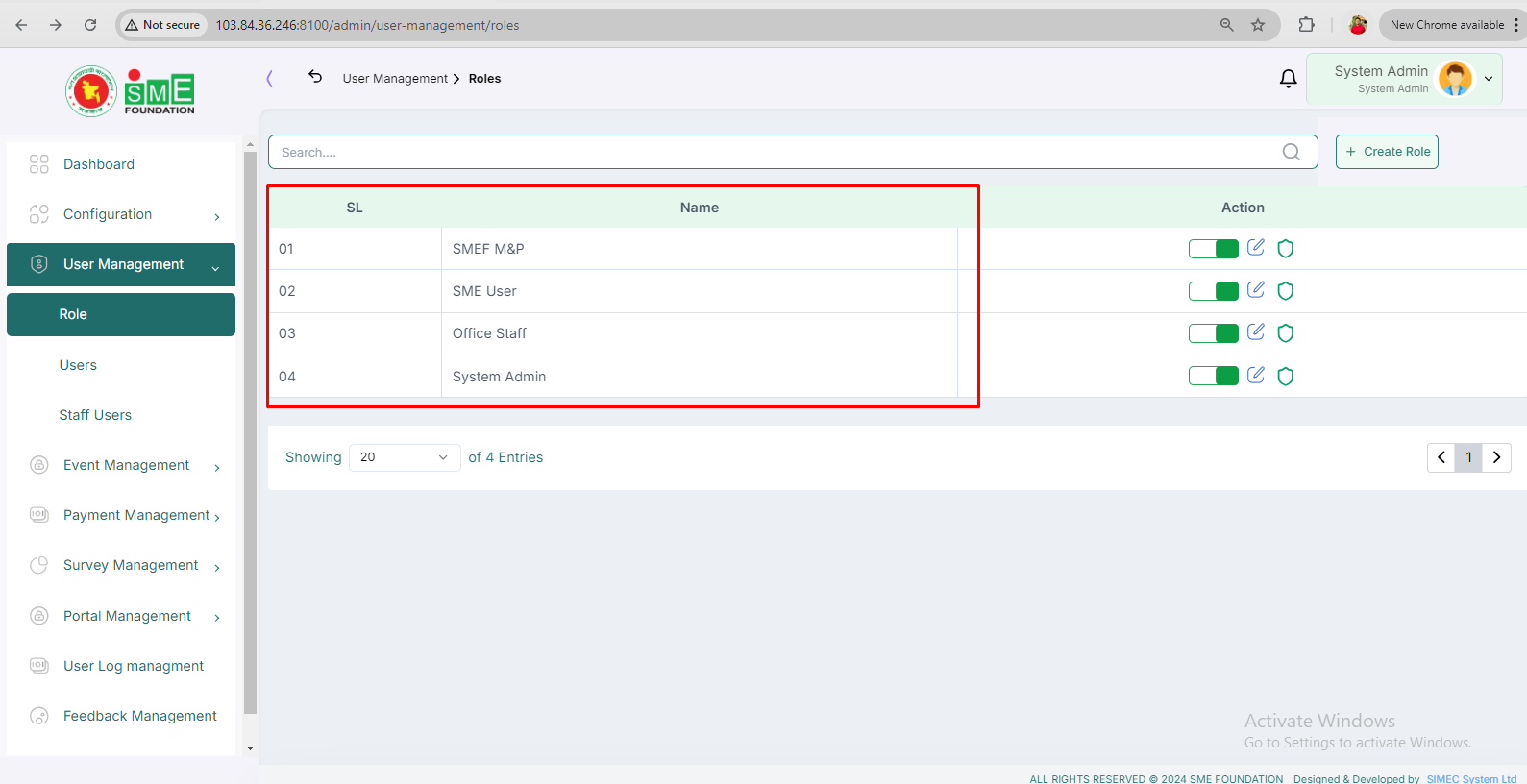Open Chrome three-dot menu
Screen dimensions: 1527x784
point(1516,25)
